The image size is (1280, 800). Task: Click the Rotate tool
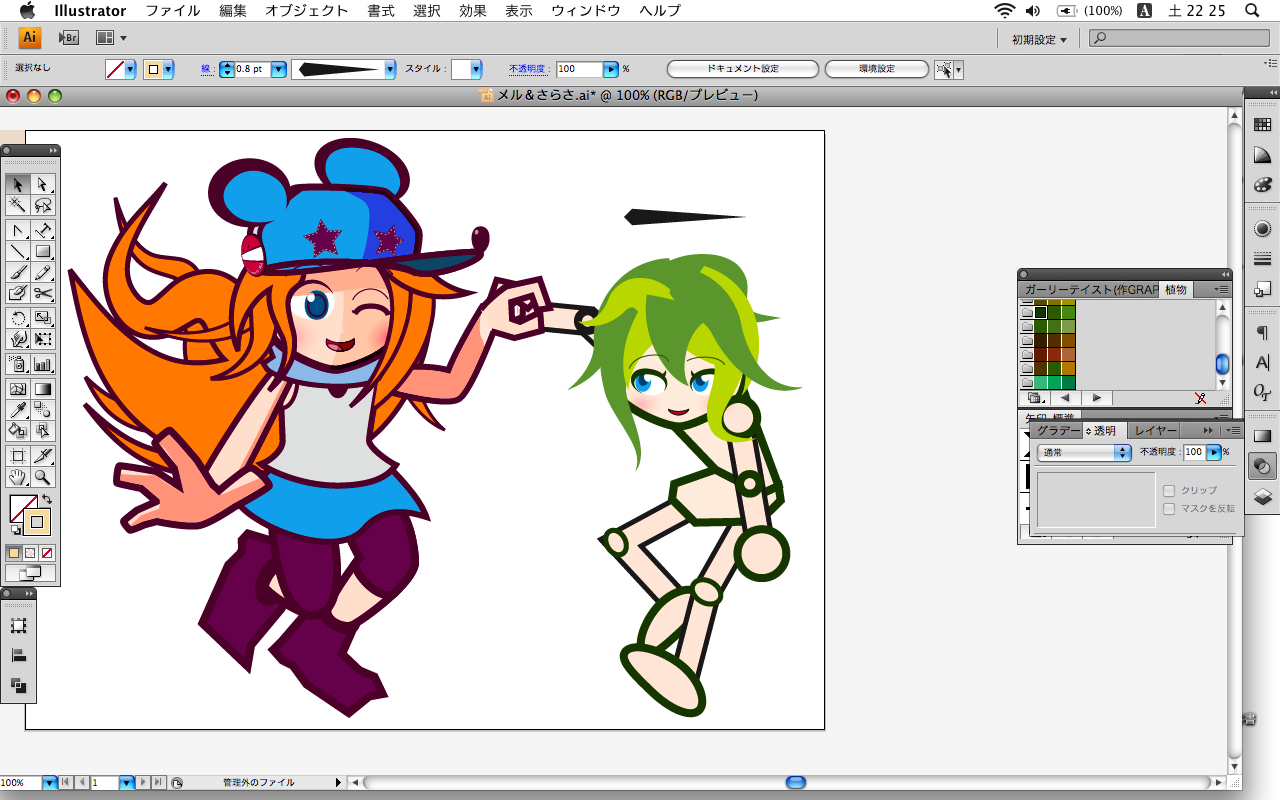tap(17, 318)
